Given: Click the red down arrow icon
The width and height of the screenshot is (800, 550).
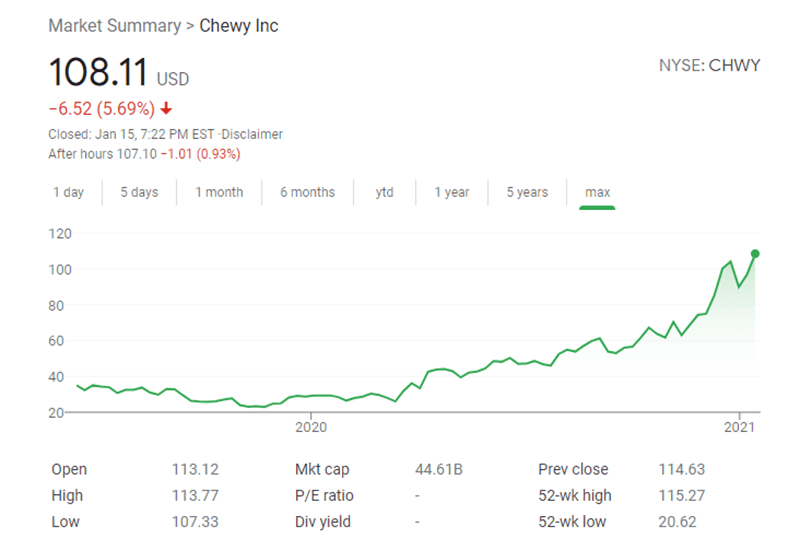Looking at the screenshot, I should pyautogui.click(x=166, y=109).
